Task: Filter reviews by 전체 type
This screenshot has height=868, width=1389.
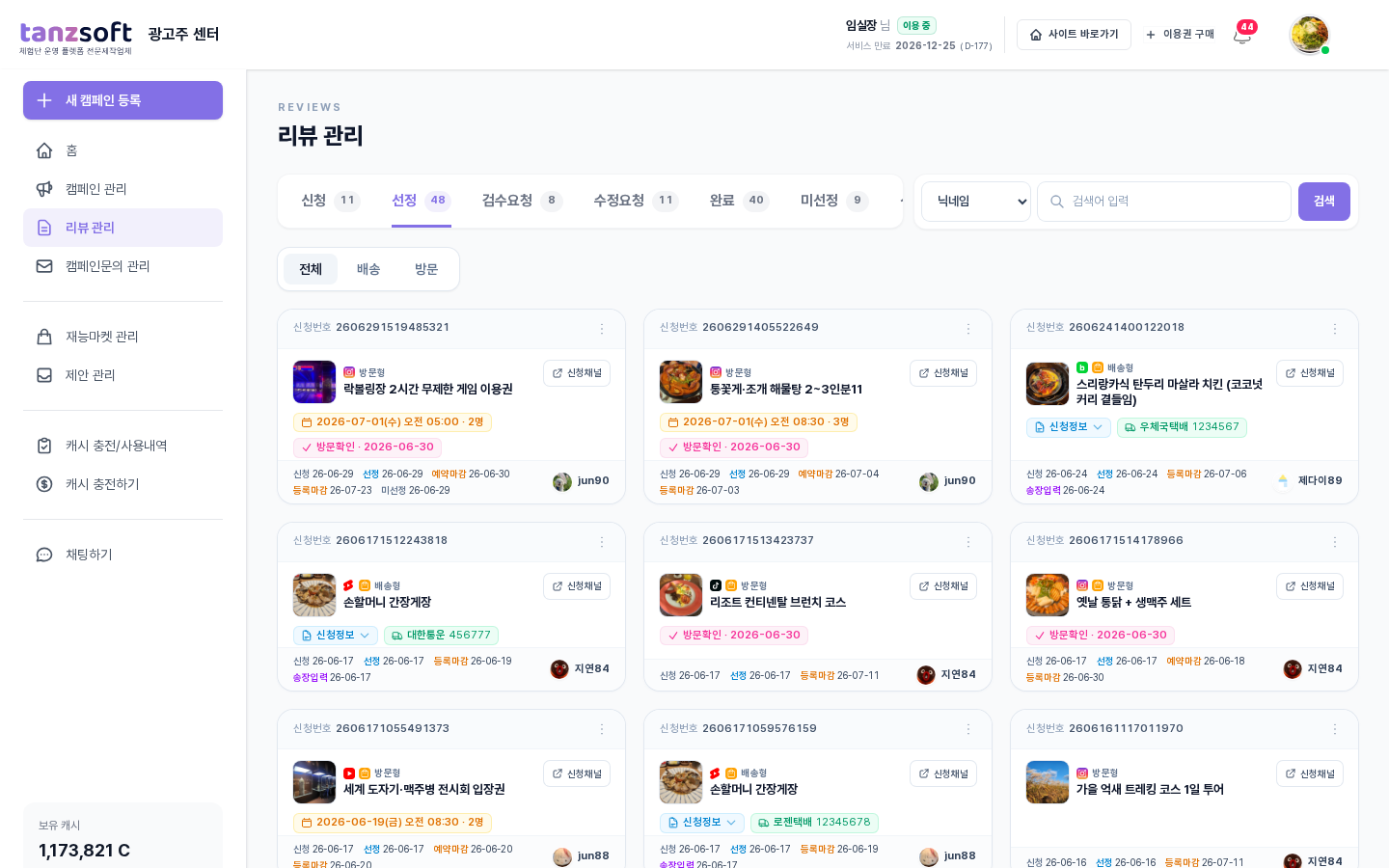Action: pos(311,269)
